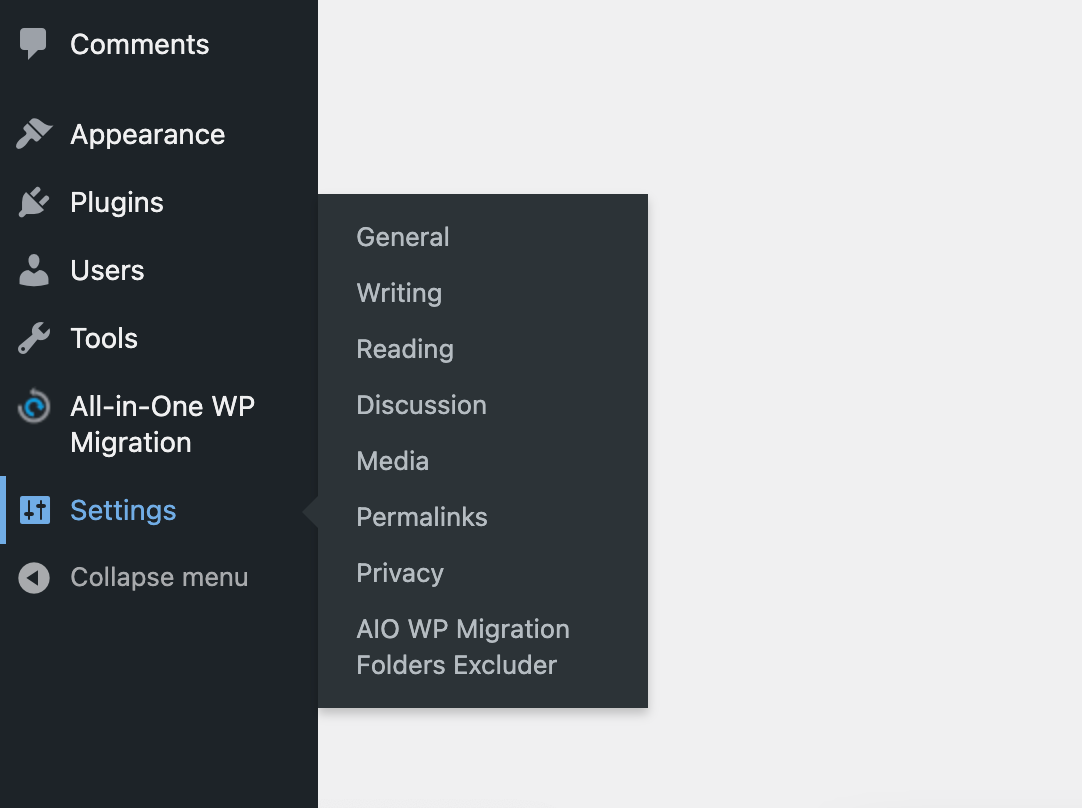Open the Plugins menu label

[x=117, y=202]
